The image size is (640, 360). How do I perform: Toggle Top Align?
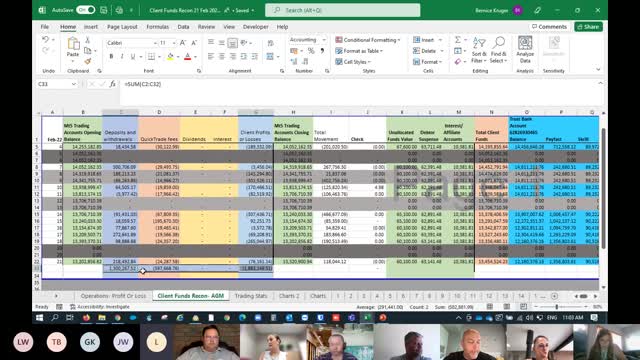(x=211, y=42)
